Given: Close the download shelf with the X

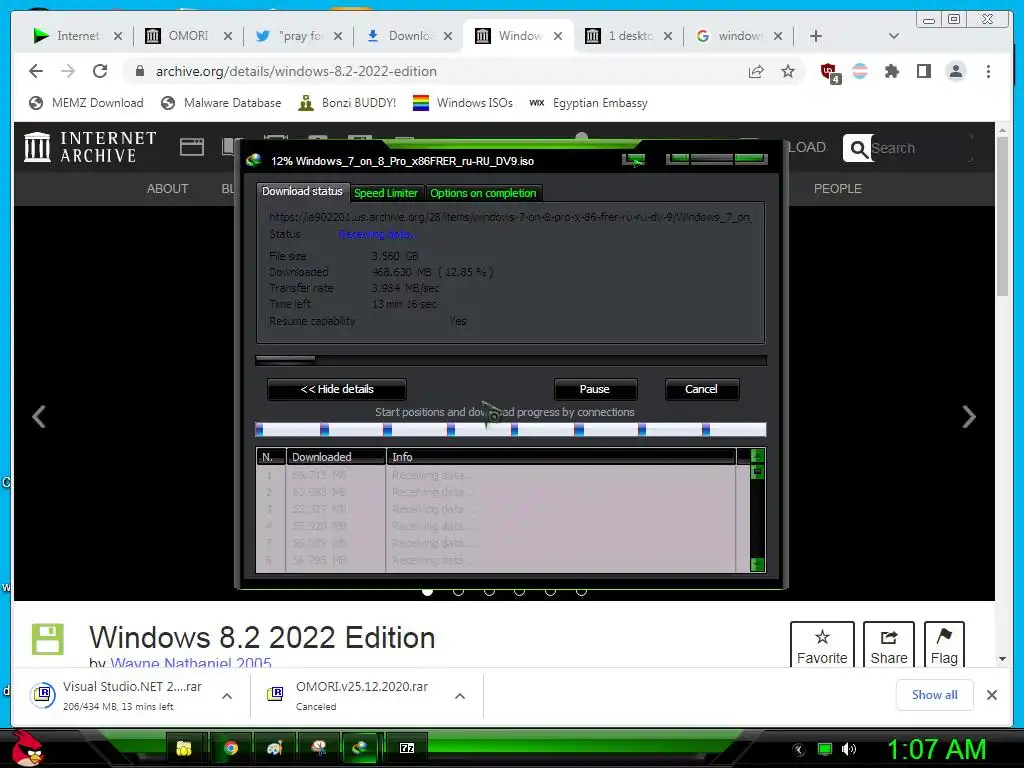Looking at the screenshot, I should [991, 695].
